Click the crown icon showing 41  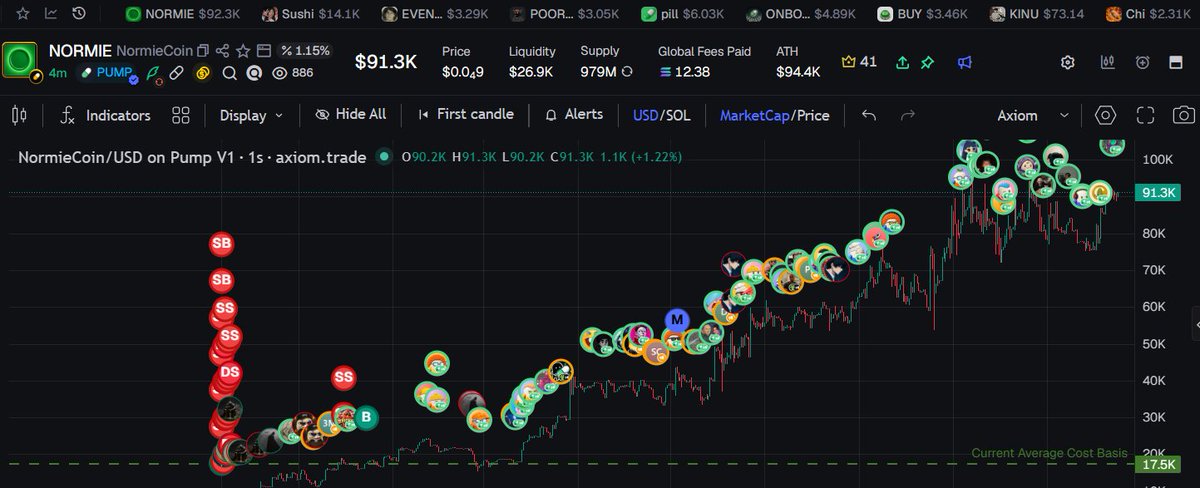click(x=860, y=62)
